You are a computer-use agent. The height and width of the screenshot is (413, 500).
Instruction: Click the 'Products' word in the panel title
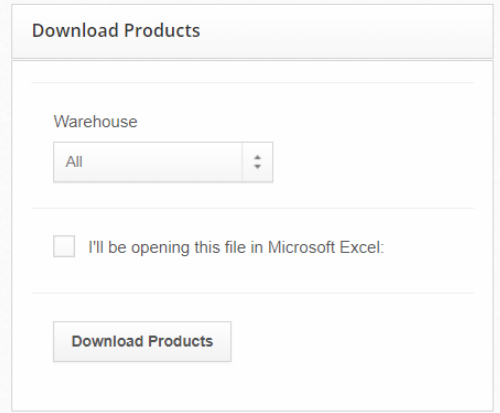point(162,31)
